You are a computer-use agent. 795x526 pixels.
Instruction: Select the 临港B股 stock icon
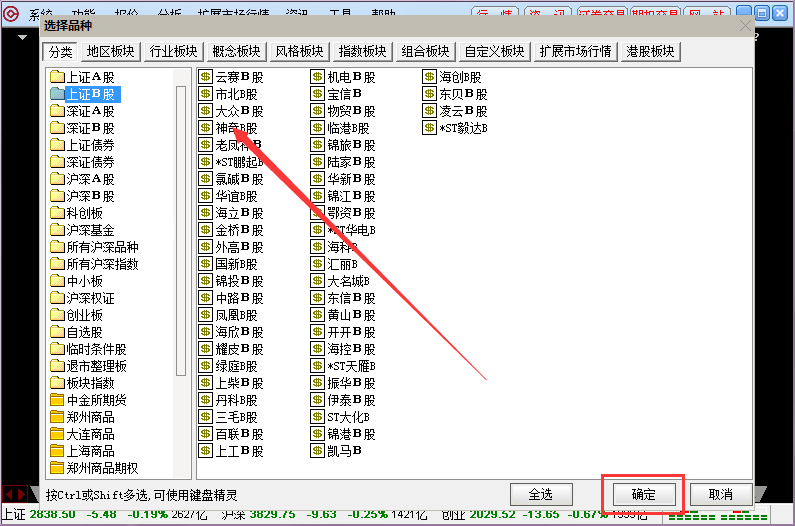pos(317,128)
